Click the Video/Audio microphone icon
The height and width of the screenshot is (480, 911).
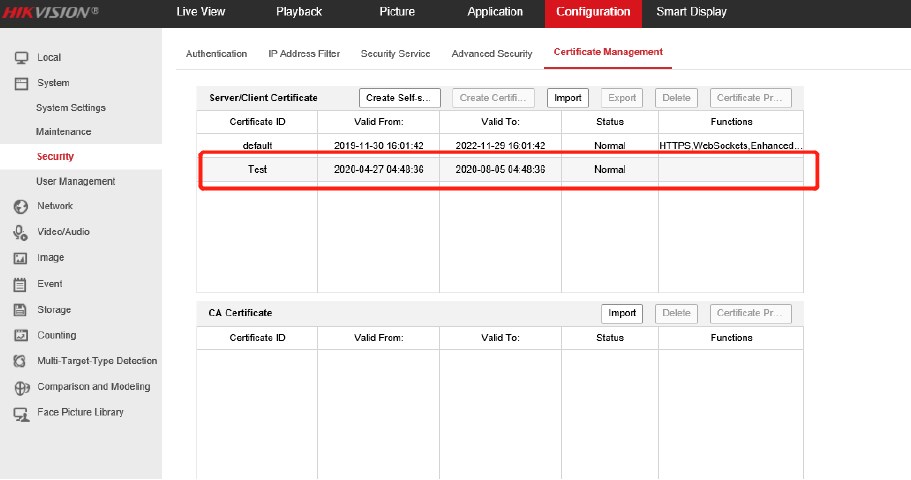click(x=19, y=232)
